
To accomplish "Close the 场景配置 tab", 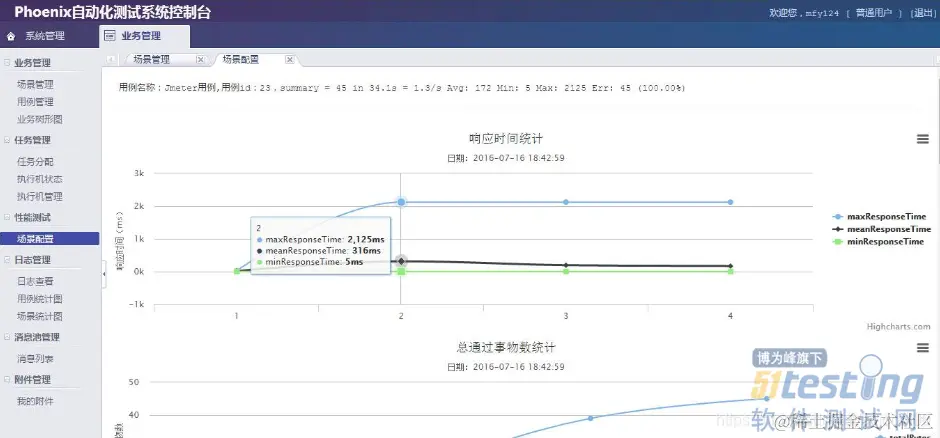I will (x=290, y=59).
